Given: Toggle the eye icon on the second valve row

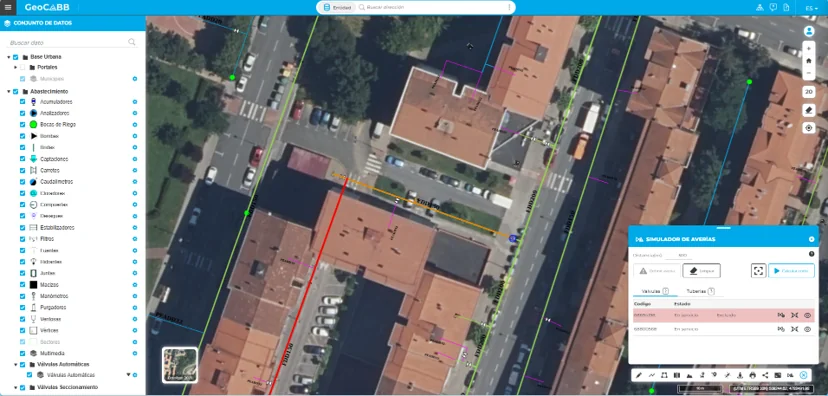Looking at the screenshot, I should 807,329.
